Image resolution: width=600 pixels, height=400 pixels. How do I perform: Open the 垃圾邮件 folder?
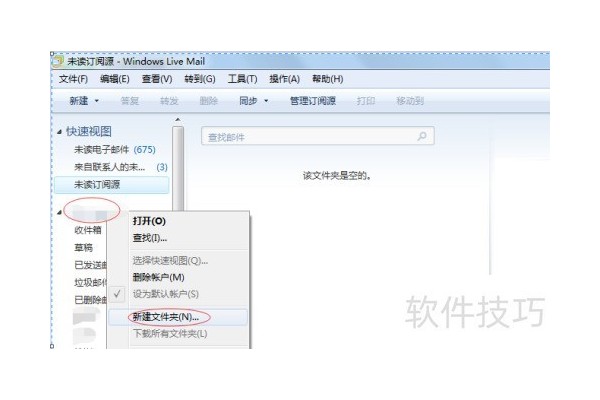pyautogui.click(x=90, y=282)
